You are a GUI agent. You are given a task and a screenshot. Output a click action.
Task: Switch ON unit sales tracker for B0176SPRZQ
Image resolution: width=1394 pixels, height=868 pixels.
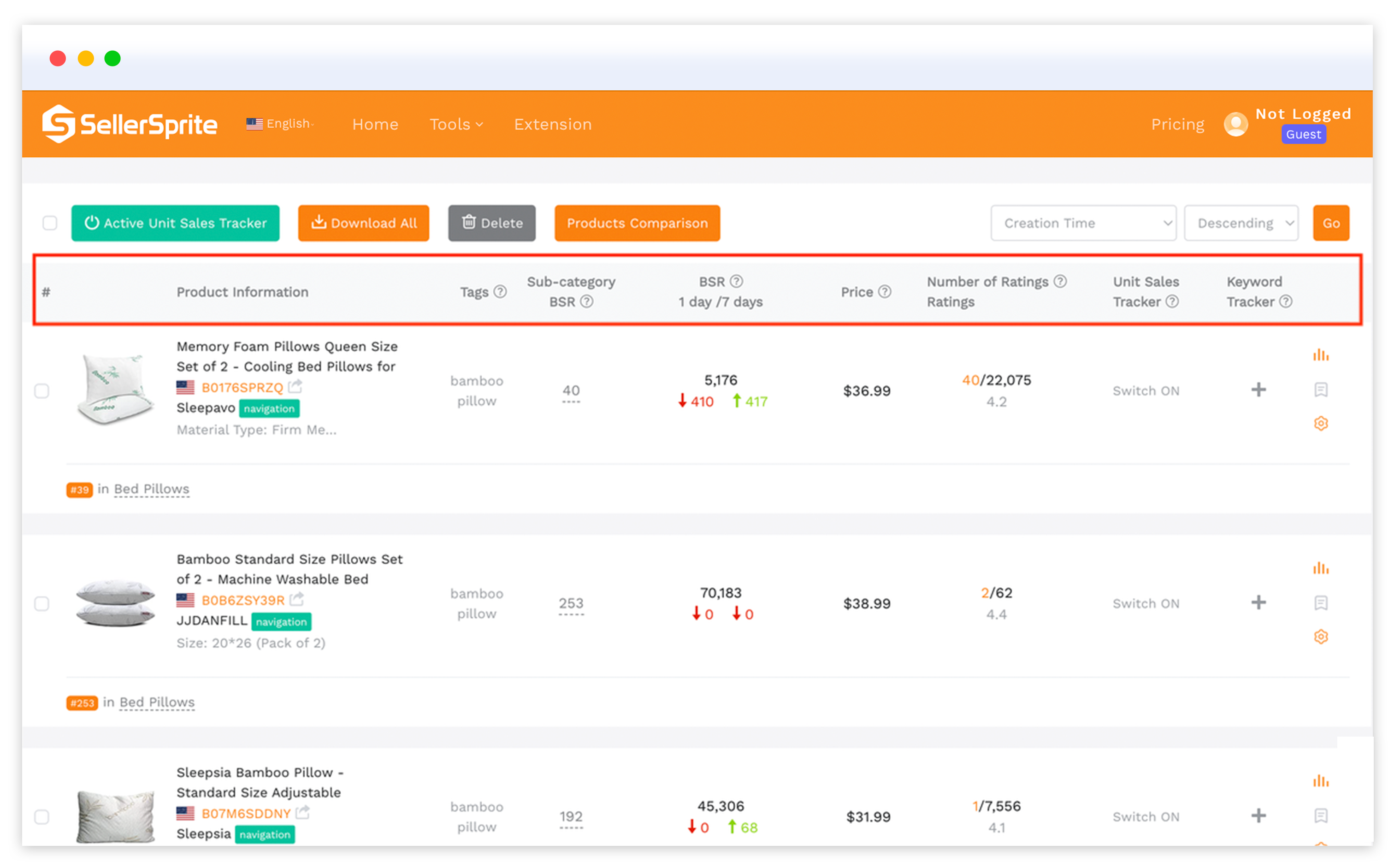click(1146, 391)
